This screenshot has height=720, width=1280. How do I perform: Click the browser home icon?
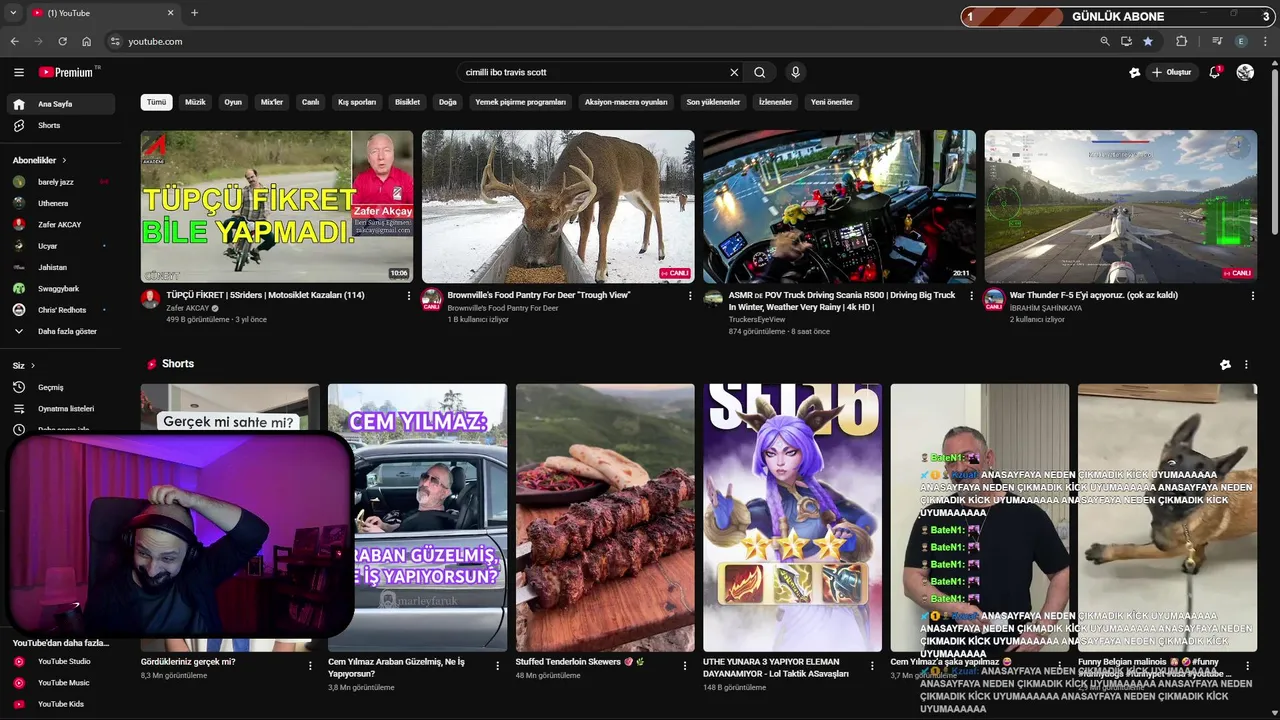pos(87,41)
